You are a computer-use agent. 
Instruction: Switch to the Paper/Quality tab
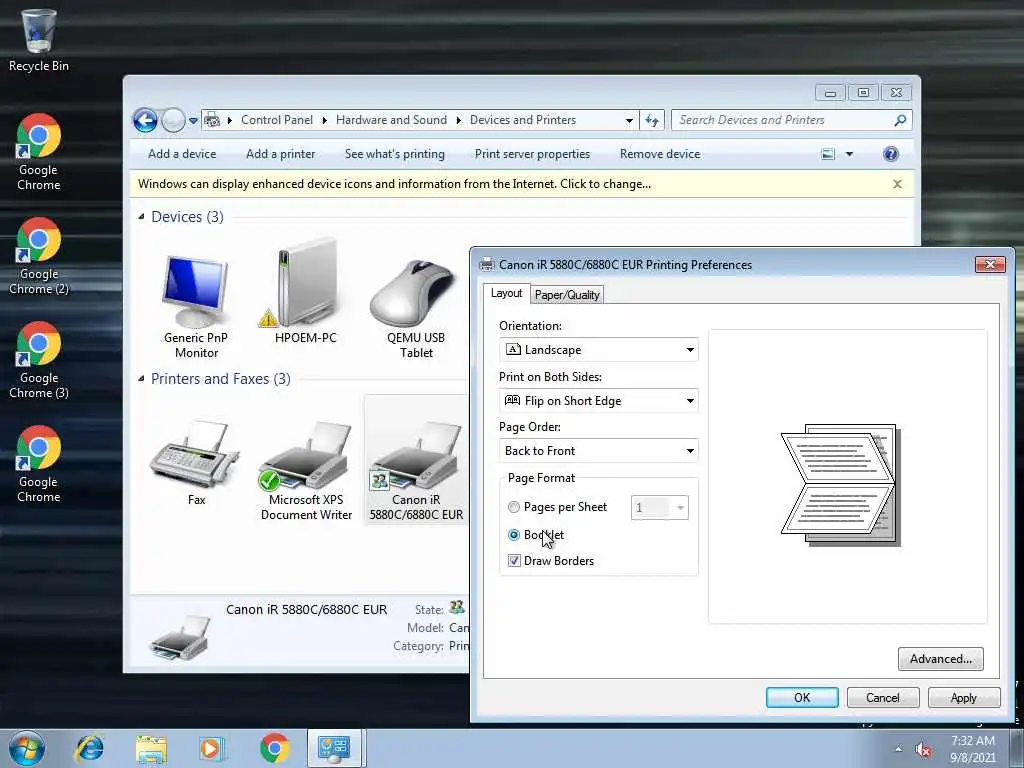pyautogui.click(x=567, y=295)
